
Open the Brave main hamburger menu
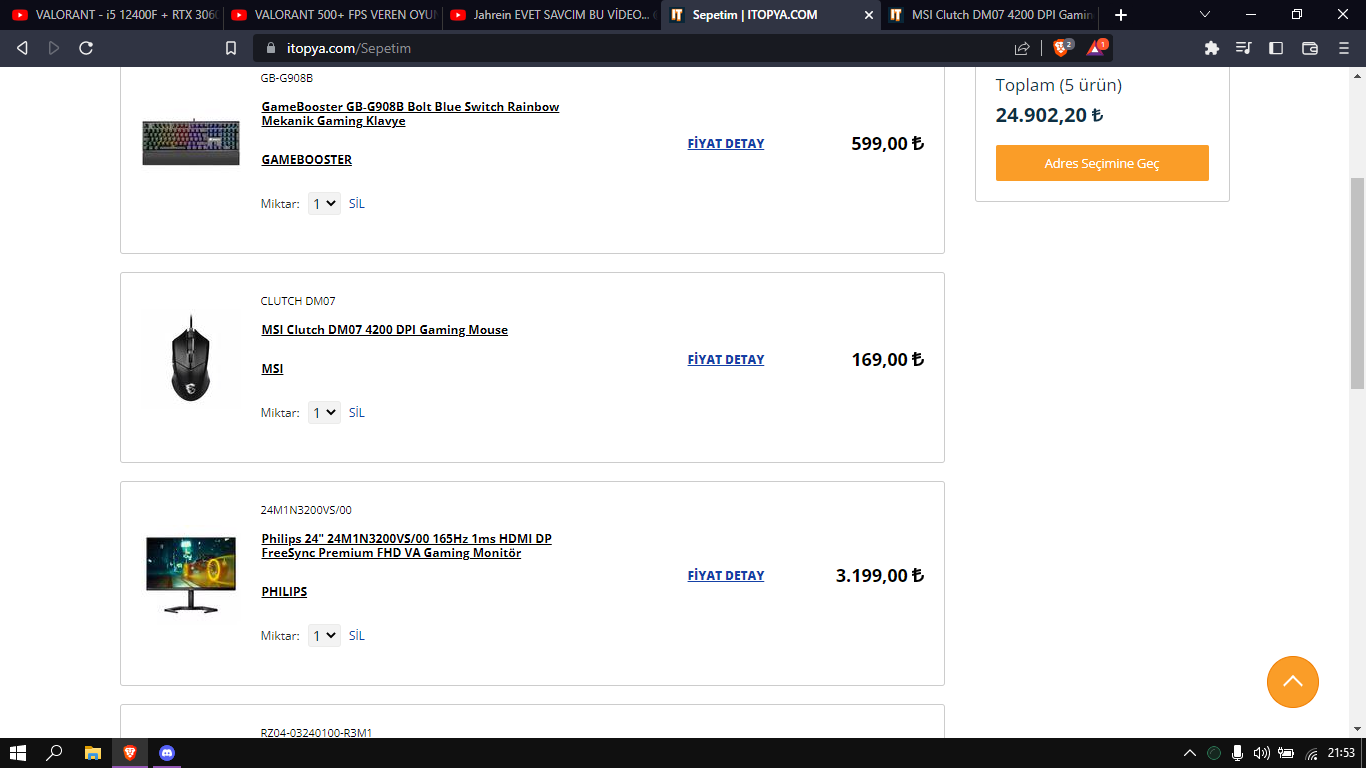click(1344, 48)
